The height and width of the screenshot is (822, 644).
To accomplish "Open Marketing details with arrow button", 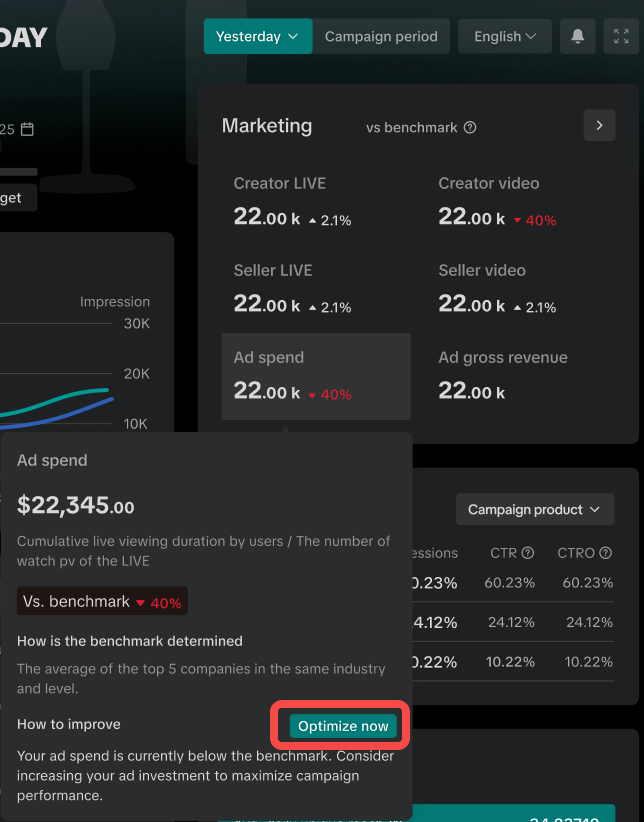I will click(x=599, y=126).
